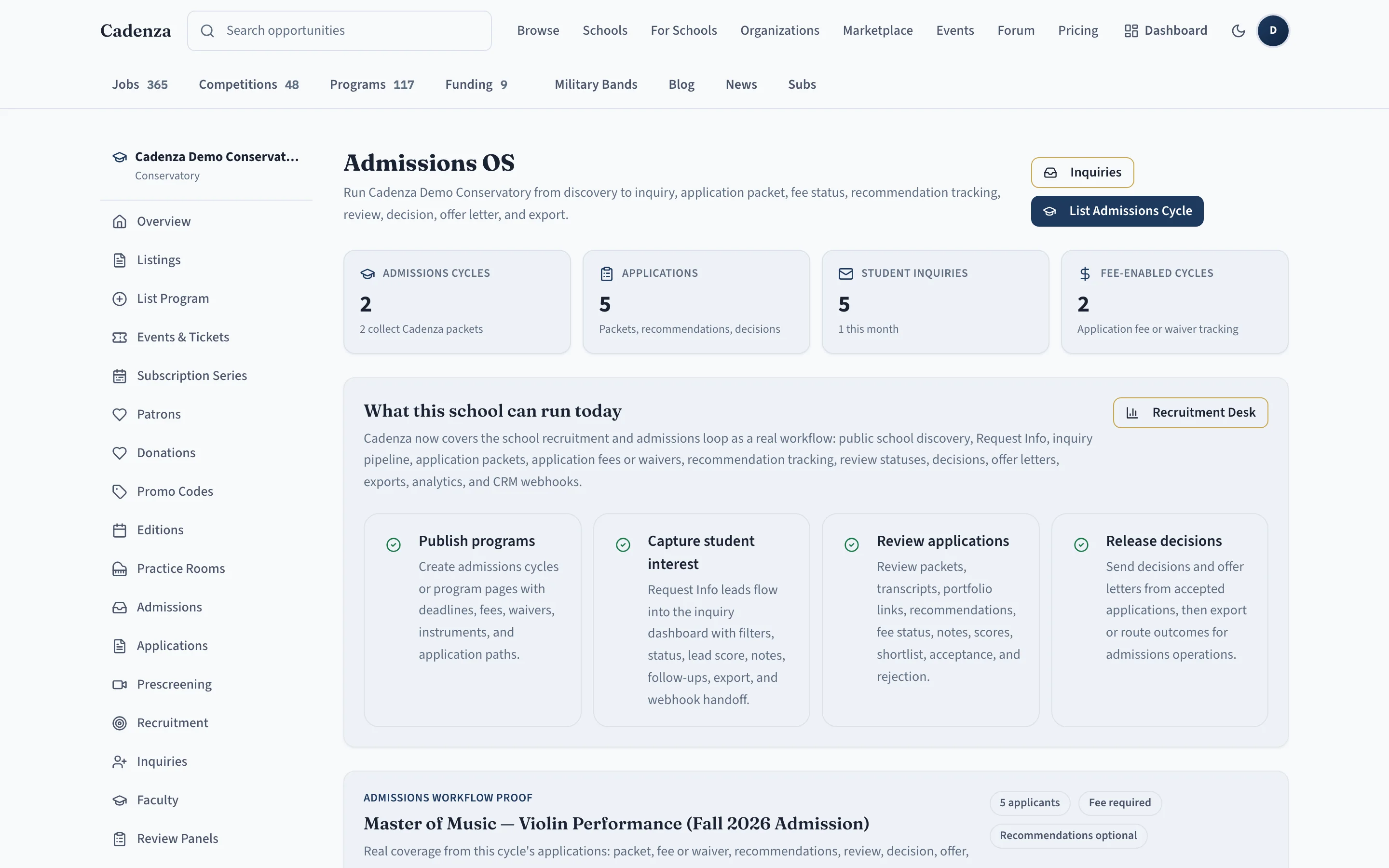Viewport: 1389px width, 868px height.
Task: Select the Admissions Cycles stat card
Action: click(457, 302)
